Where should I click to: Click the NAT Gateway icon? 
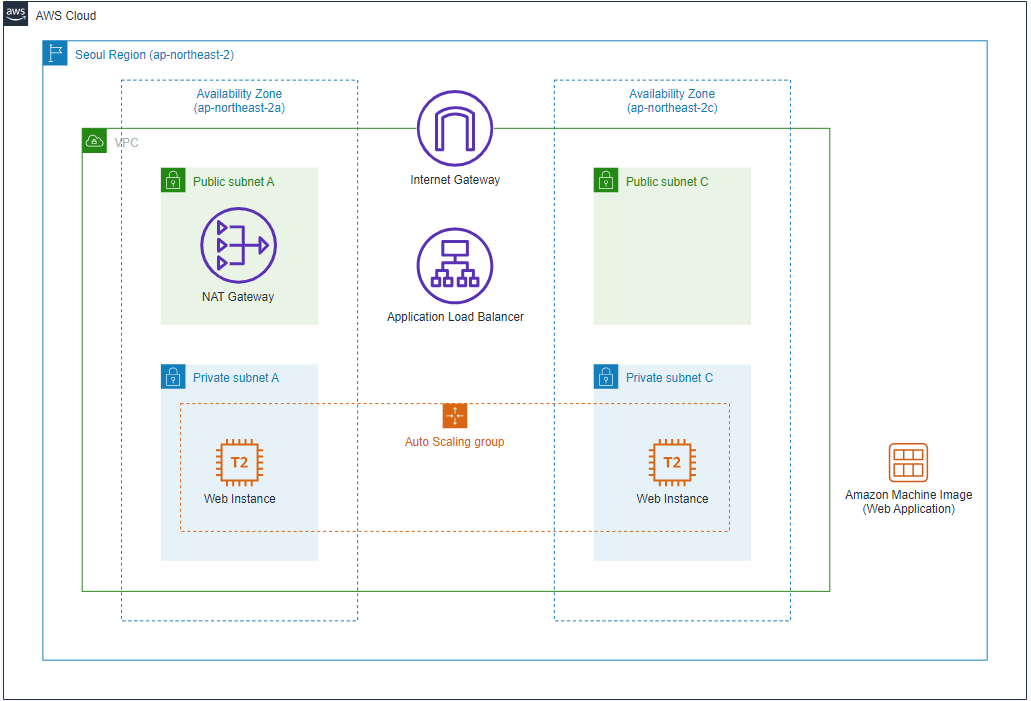click(x=239, y=245)
